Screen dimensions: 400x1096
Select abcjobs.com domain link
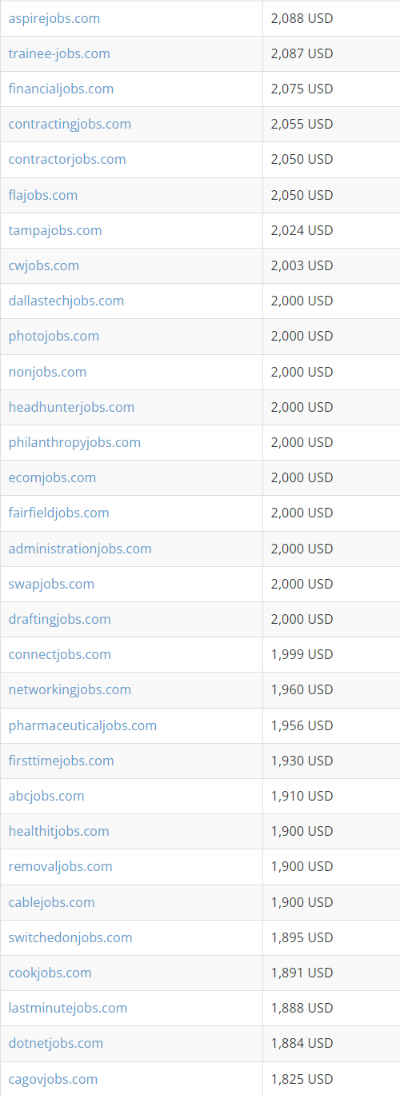coord(46,796)
